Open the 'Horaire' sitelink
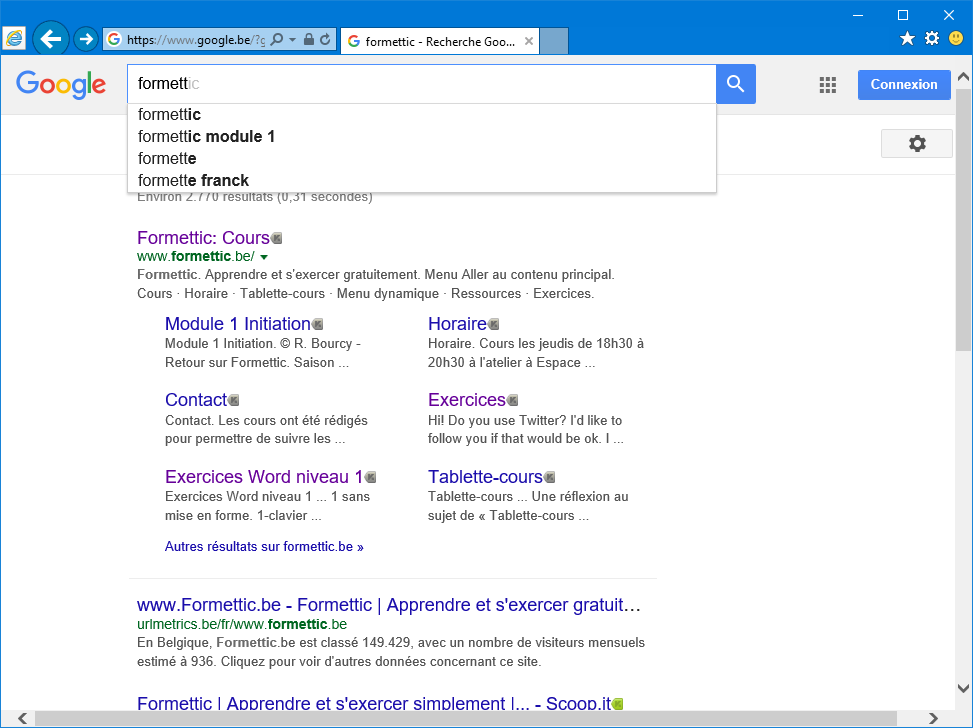 coord(457,323)
